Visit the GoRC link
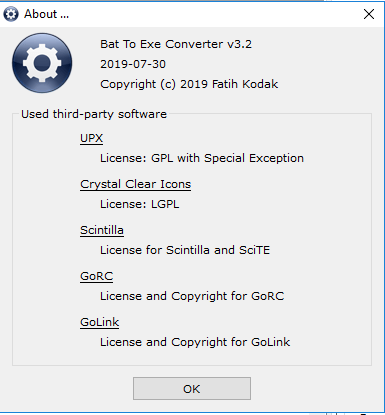Viewport: 385px width, 415px height. click(96, 276)
